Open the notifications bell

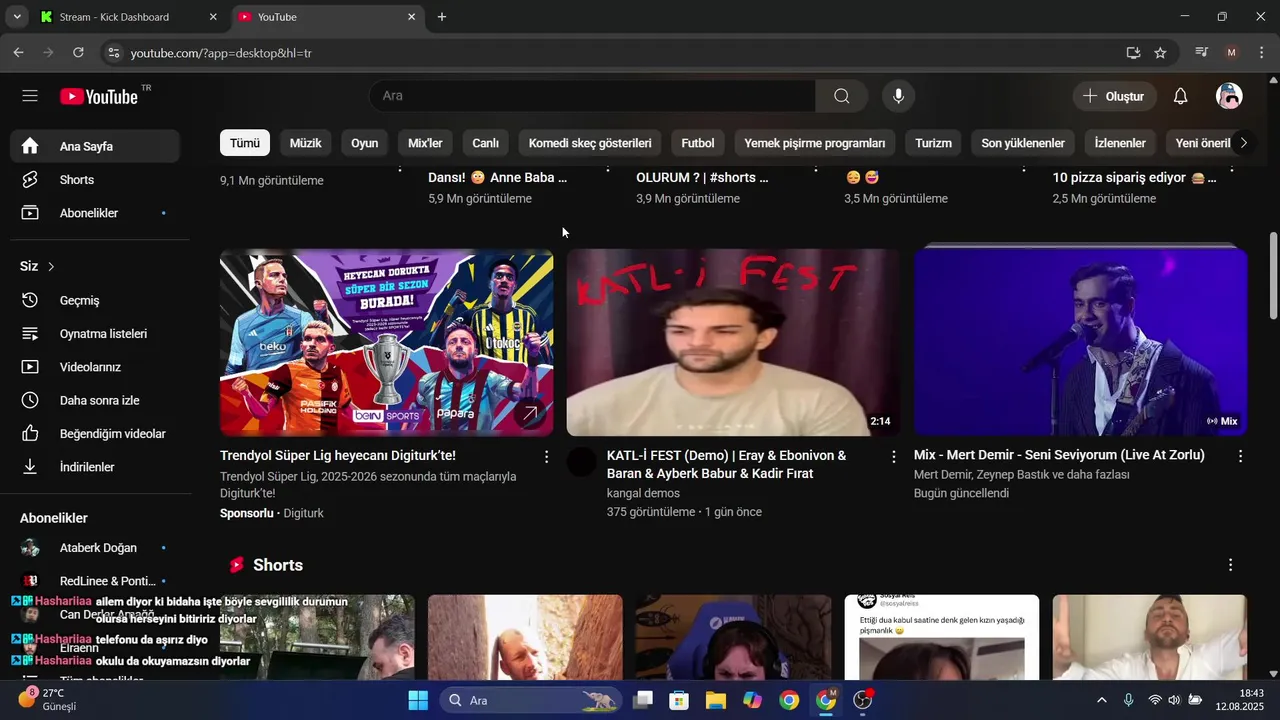[x=1180, y=96]
